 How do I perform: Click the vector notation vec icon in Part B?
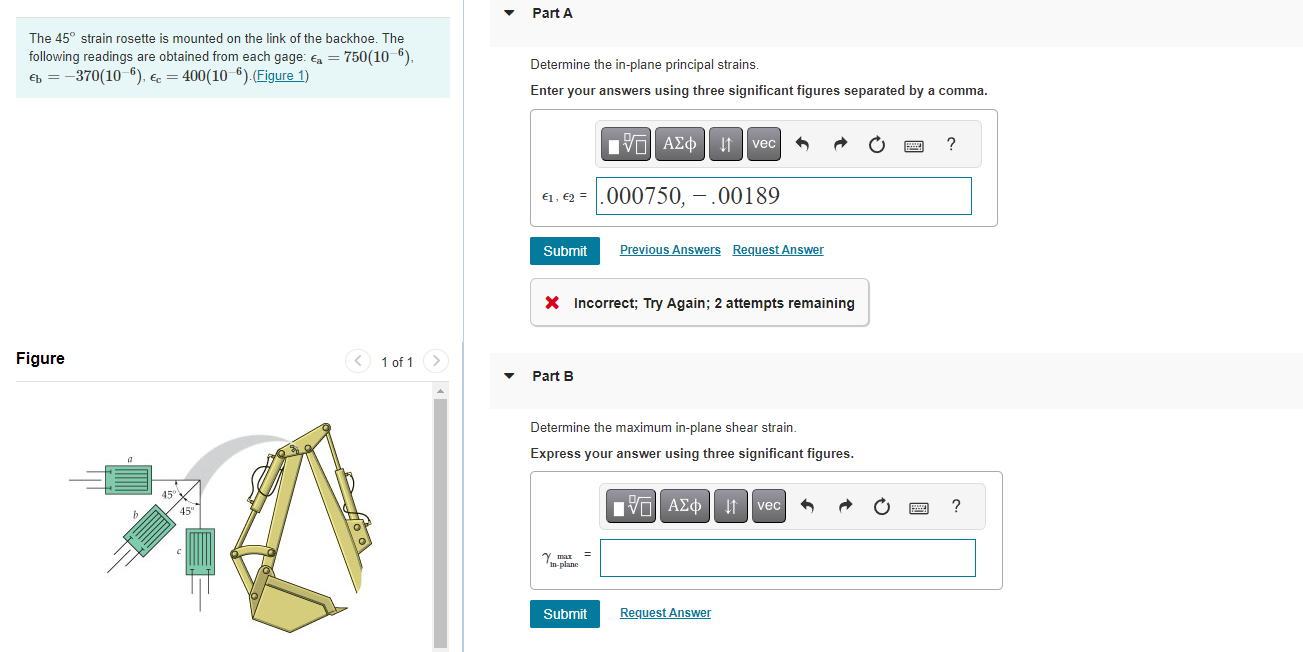point(768,505)
